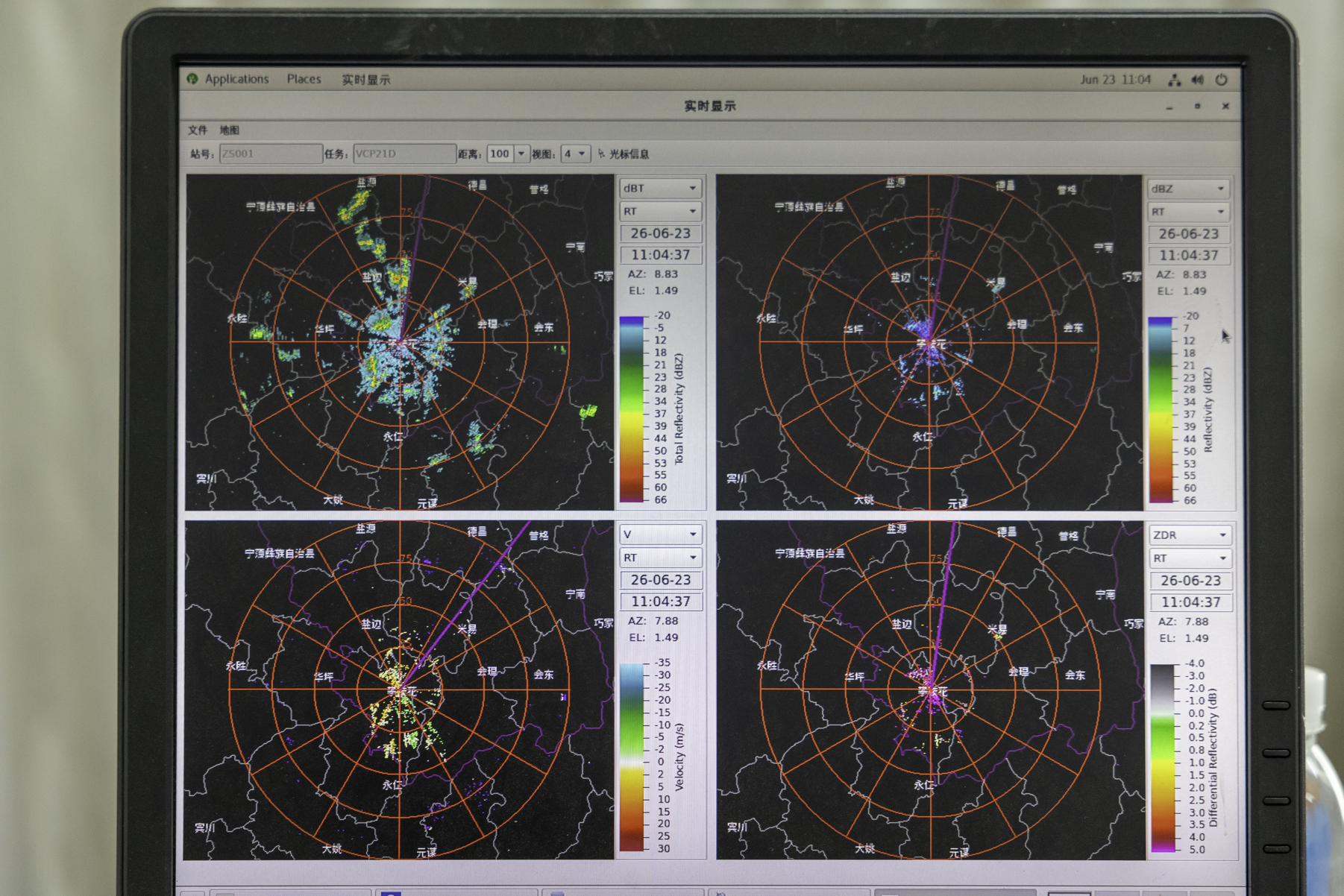Click the Applications foot logo icon
The image size is (1344, 896).
192,79
